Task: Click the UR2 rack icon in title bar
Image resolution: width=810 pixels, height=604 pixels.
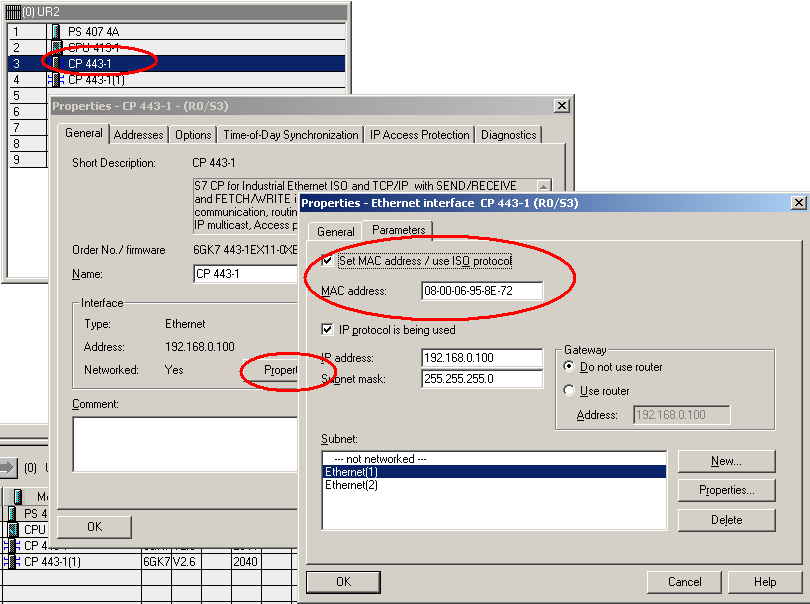Action: pyautogui.click(x=13, y=10)
